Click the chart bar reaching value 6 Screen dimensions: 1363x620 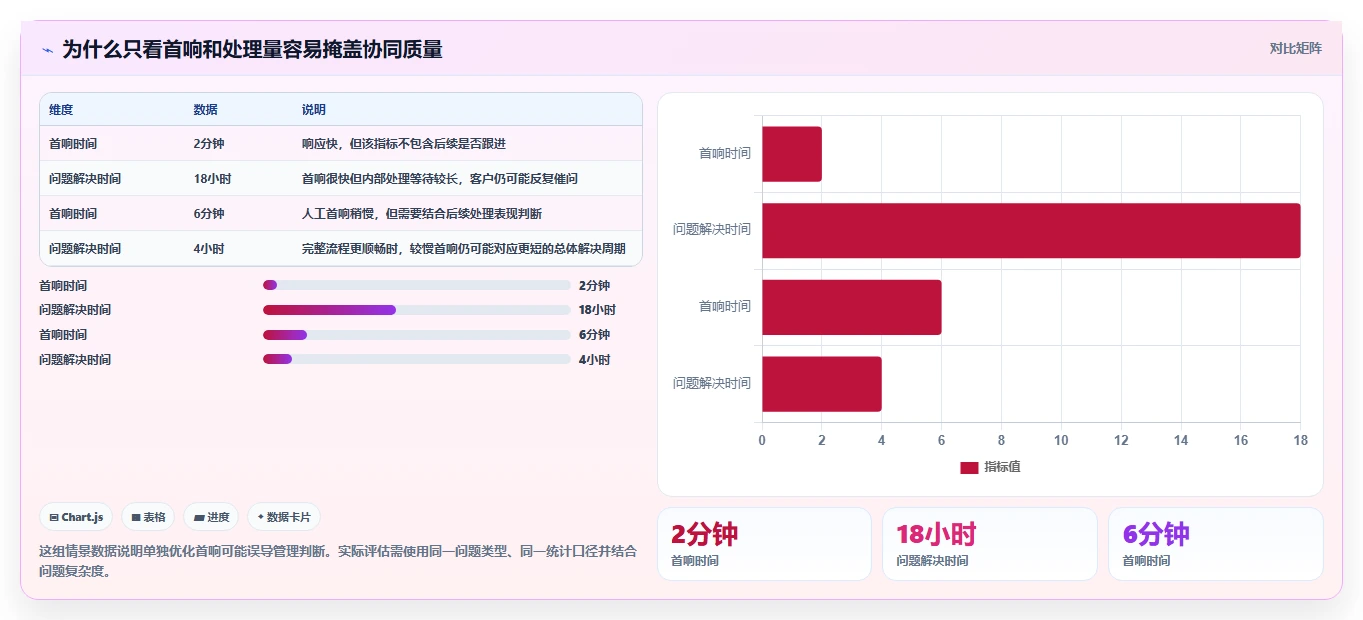tap(852, 307)
